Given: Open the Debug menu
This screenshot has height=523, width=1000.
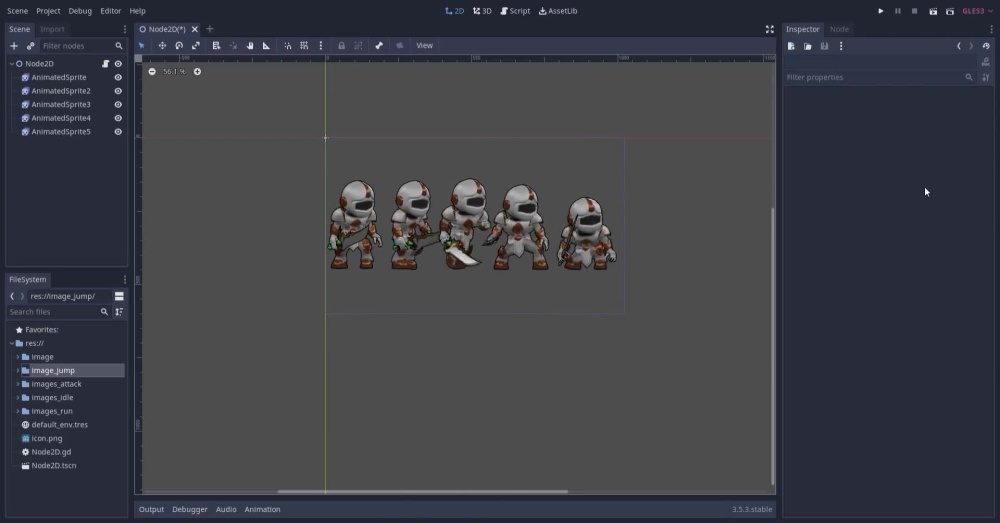Looking at the screenshot, I should [80, 11].
